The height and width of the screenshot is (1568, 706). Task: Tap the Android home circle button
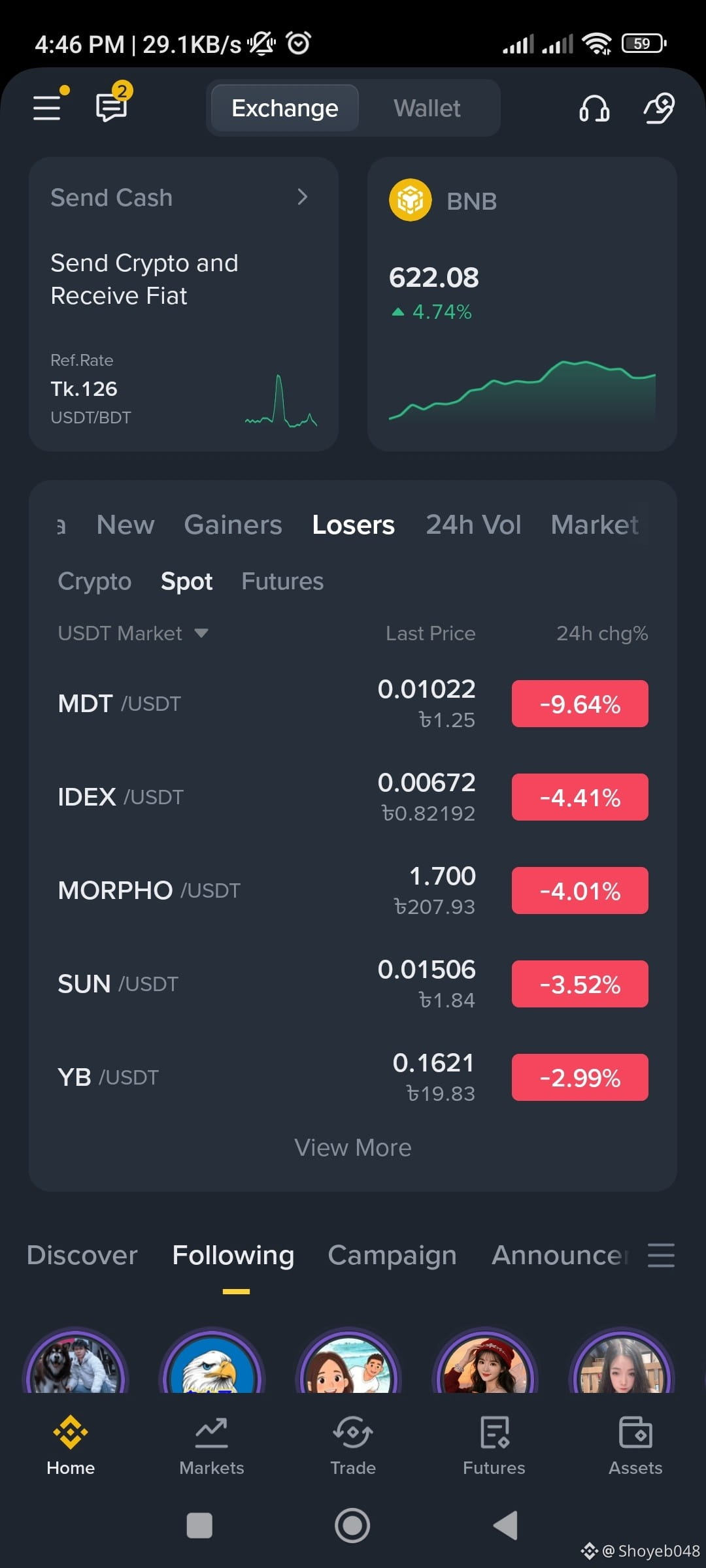(x=352, y=1526)
